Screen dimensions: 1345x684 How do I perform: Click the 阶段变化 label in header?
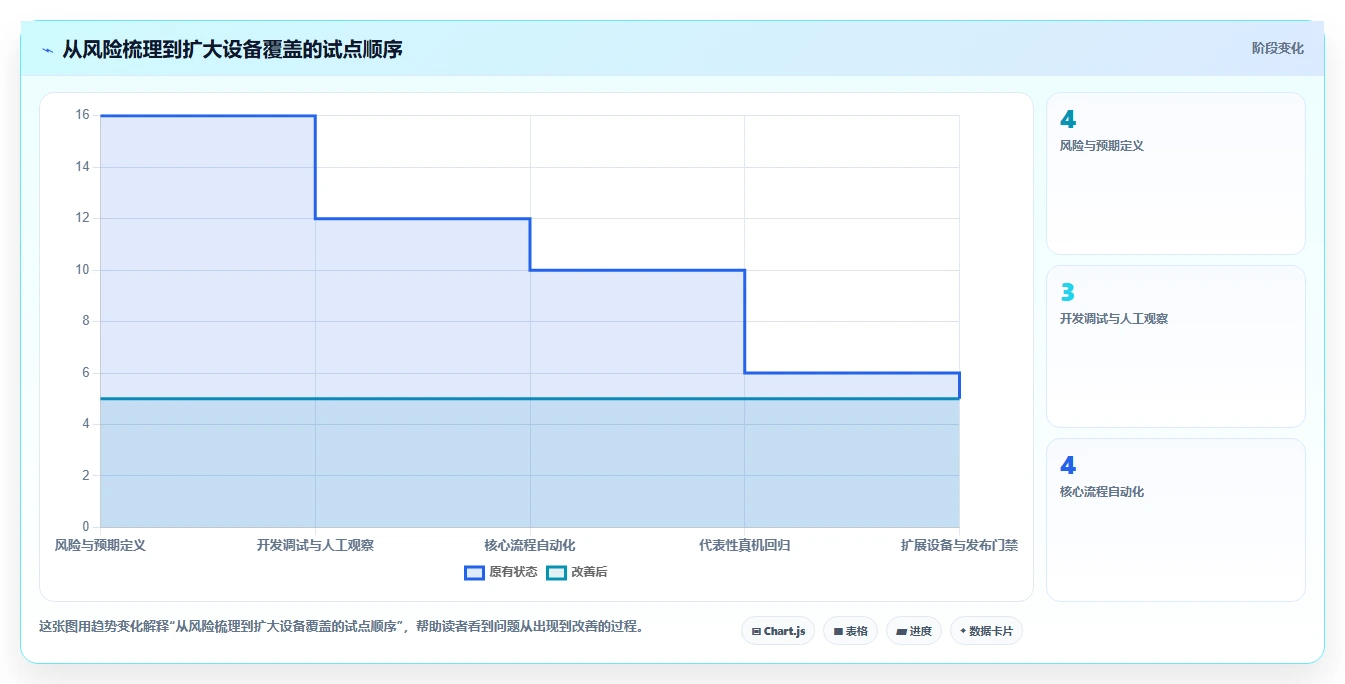coord(1277,48)
